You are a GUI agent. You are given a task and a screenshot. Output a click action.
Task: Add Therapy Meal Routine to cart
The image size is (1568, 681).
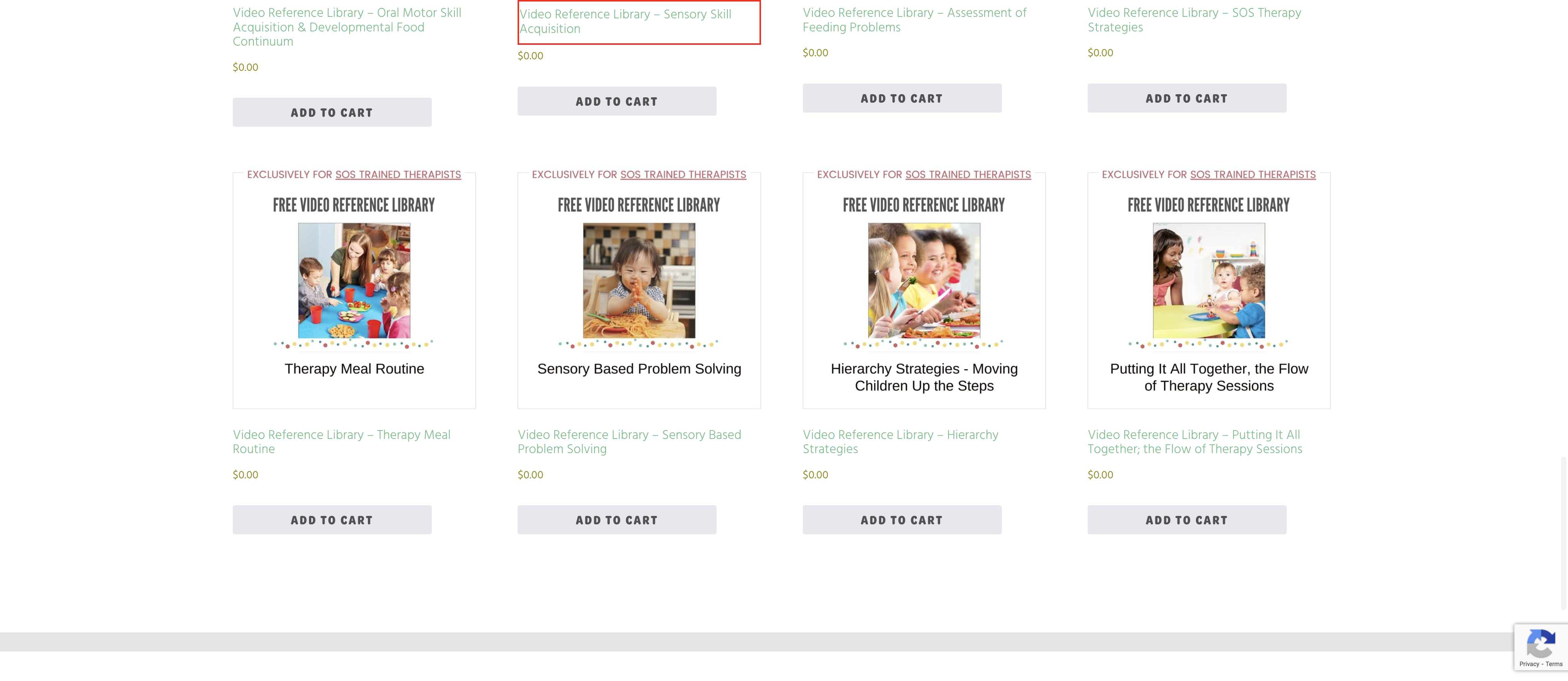click(x=332, y=520)
